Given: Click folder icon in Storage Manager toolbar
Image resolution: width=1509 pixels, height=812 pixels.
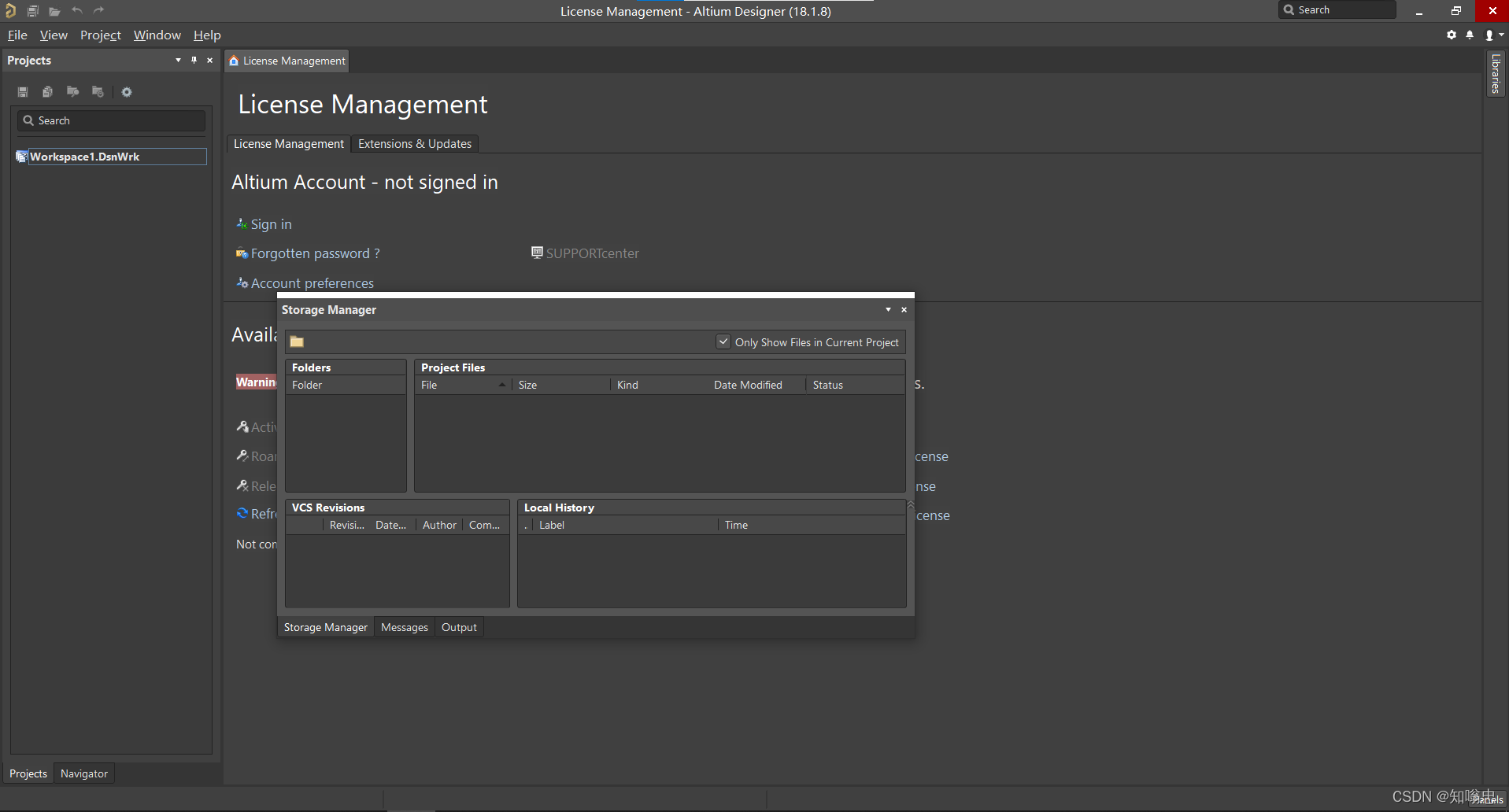Looking at the screenshot, I should 297,341.
